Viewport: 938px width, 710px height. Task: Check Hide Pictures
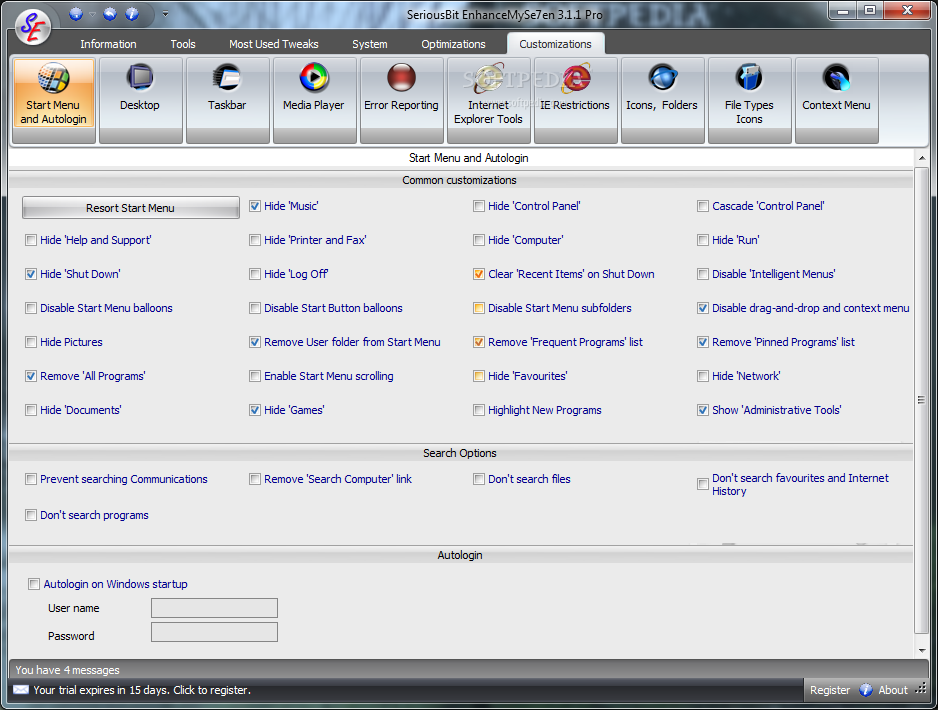click(x=31, y=343)
